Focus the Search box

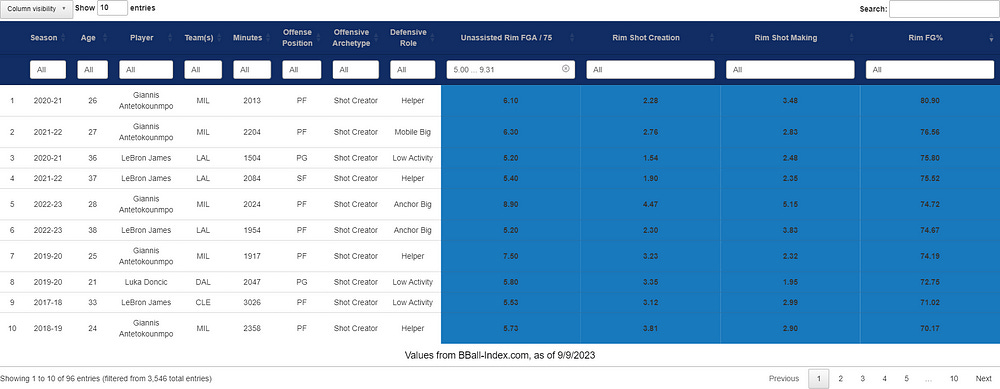944,9
